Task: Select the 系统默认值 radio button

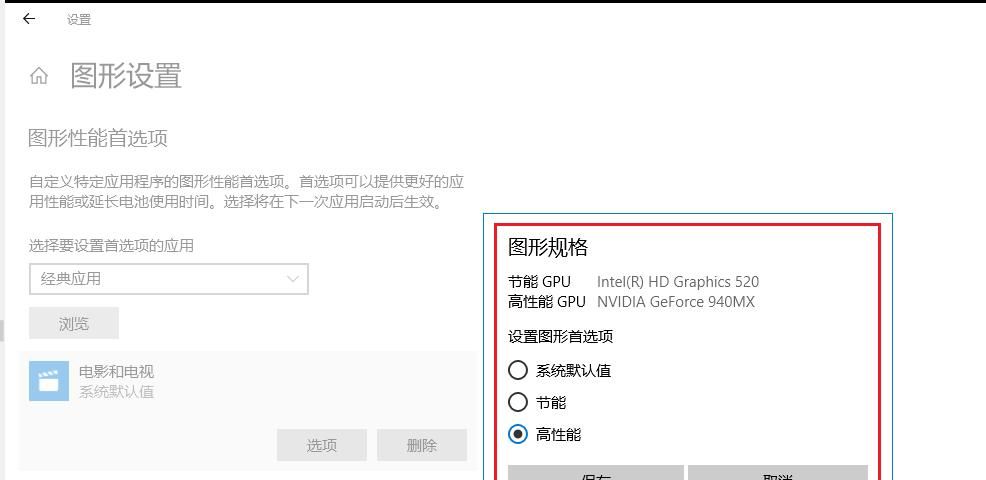Action: pyautogui.click(x=518, y=370)
